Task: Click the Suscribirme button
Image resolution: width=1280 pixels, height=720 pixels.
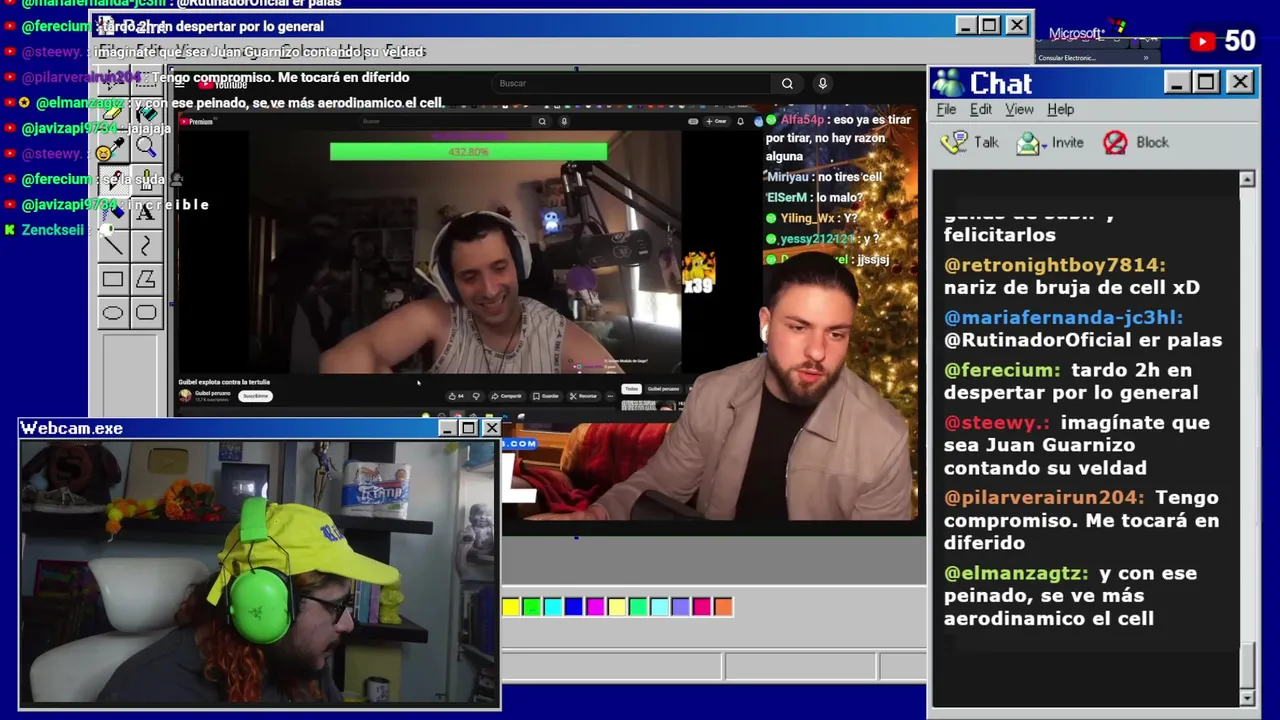Action: (255, 396)
